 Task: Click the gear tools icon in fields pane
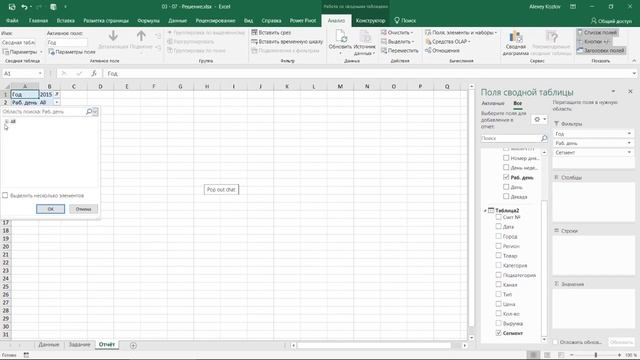tap(538, 119)
